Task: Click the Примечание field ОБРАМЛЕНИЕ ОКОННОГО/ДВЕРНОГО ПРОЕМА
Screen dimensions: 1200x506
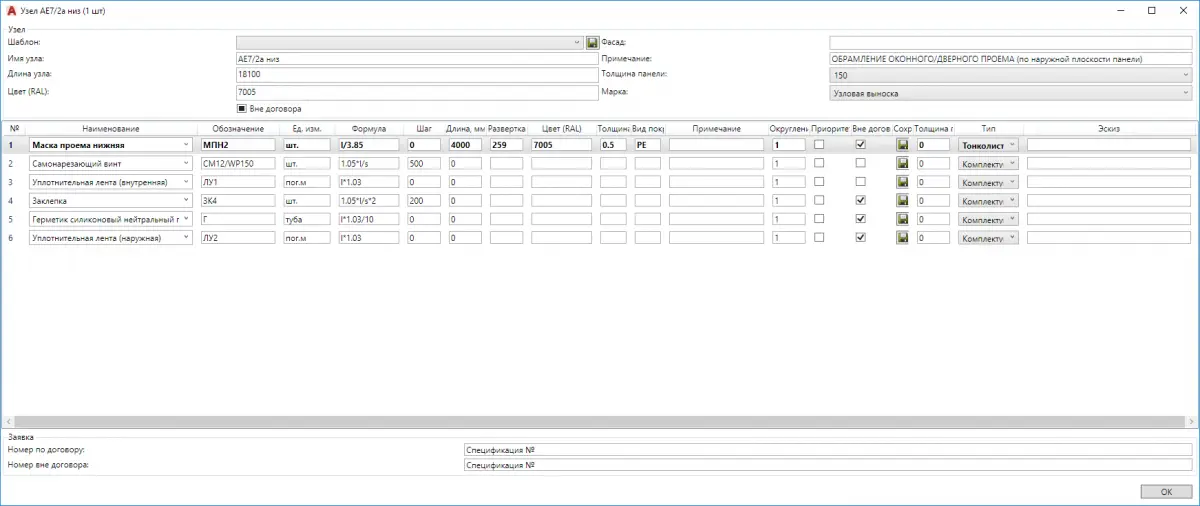Action: tap(1011, 59)
